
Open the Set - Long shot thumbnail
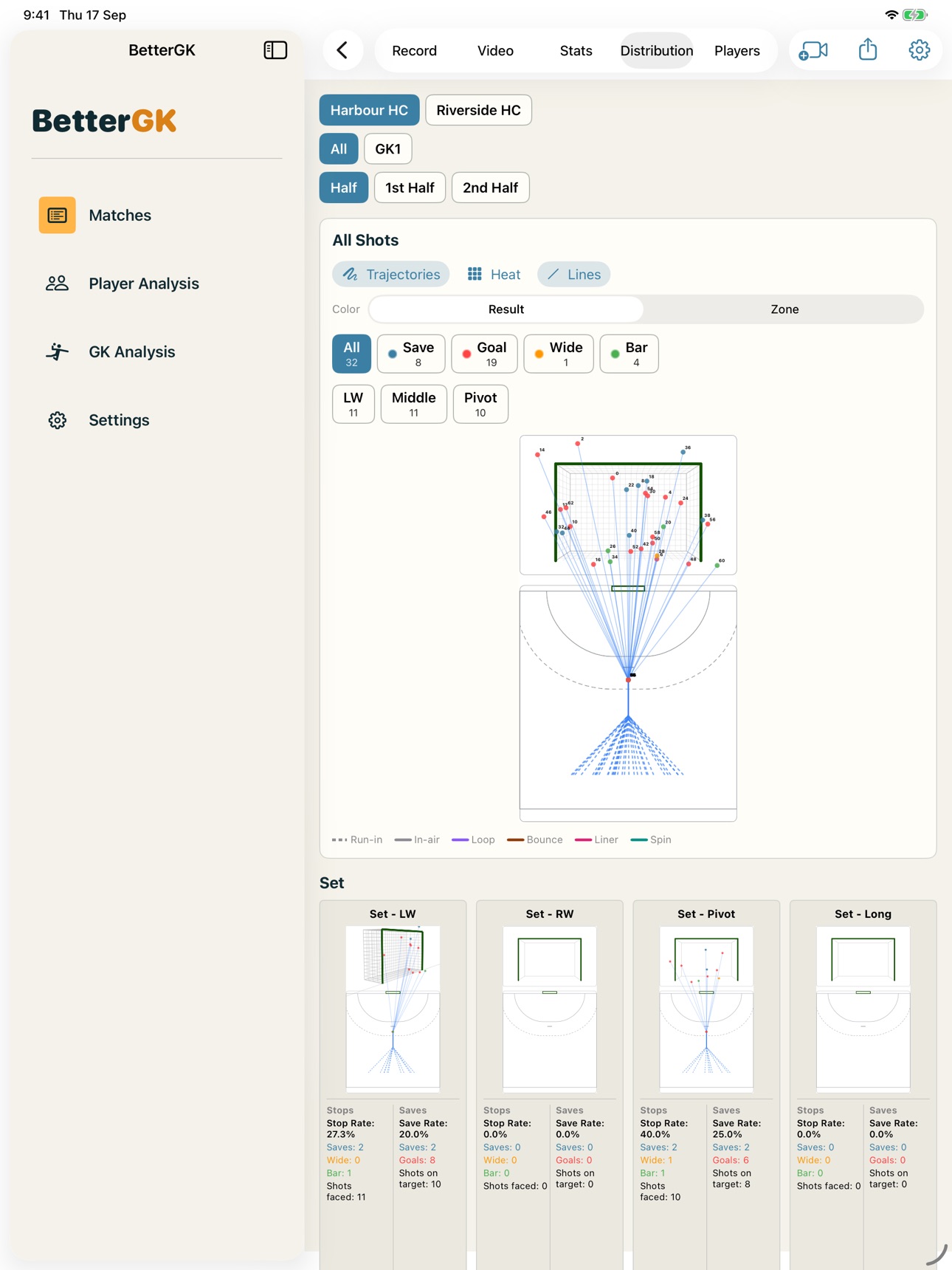[863, 1009]
